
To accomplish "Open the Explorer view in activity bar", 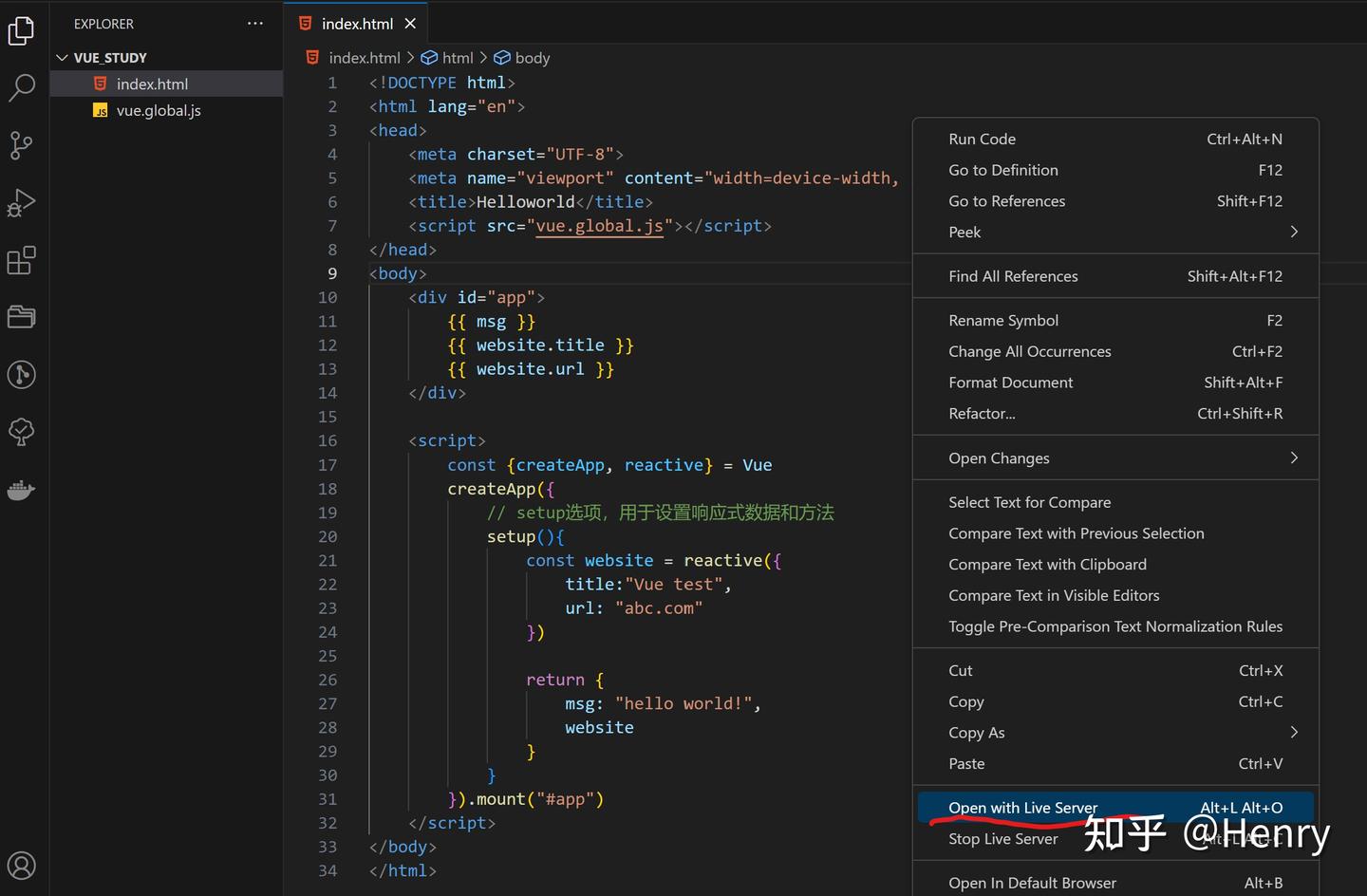I will point(21,31).
